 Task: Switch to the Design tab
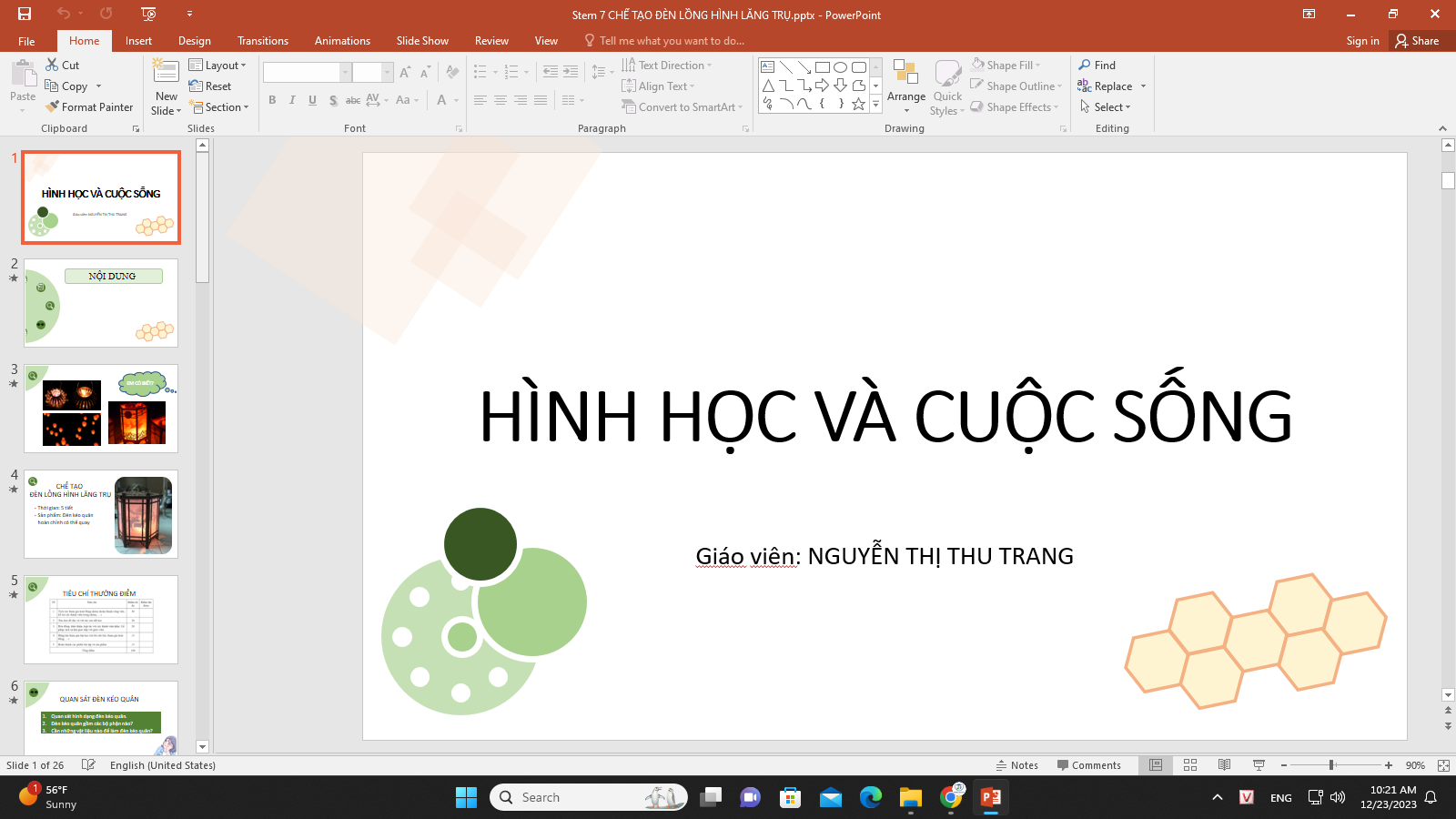[x=194, y=41]
